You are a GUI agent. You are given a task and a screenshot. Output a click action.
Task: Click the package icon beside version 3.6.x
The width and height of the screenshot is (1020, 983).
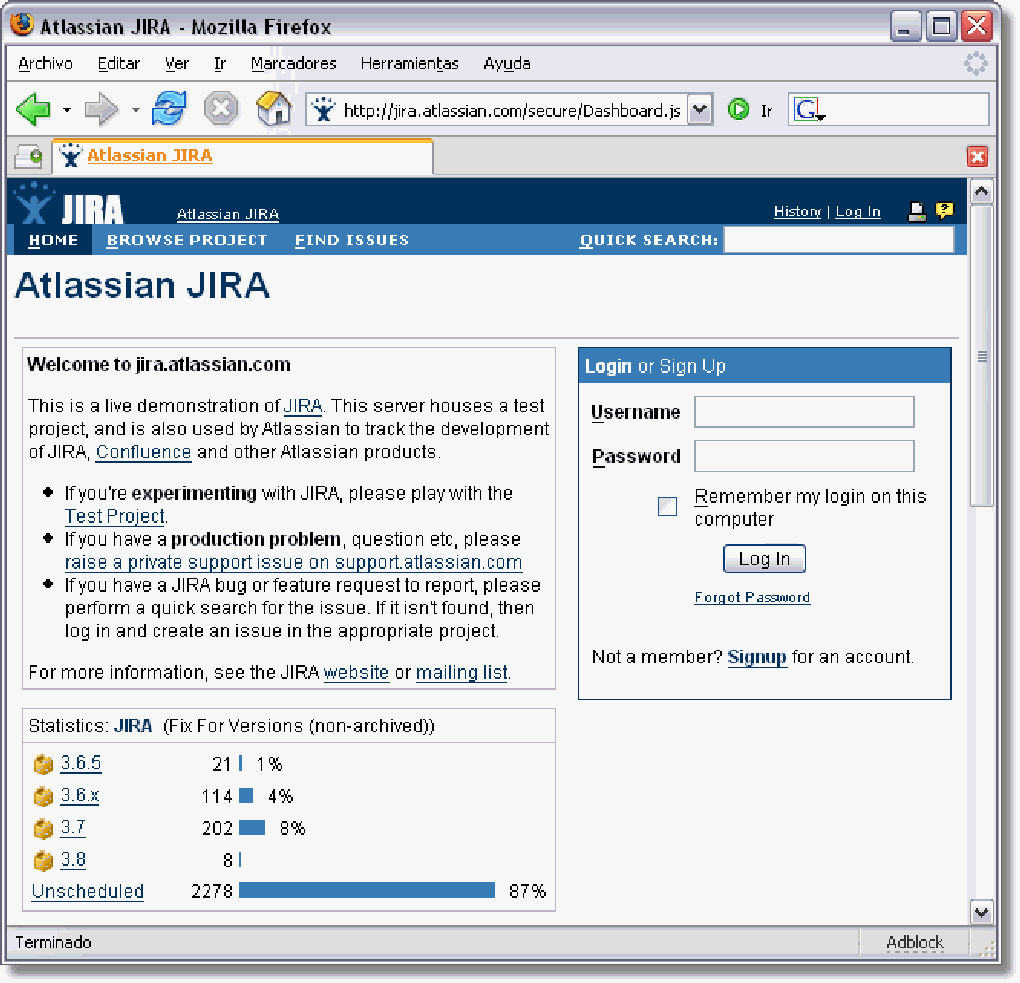(x=43, y=796)
